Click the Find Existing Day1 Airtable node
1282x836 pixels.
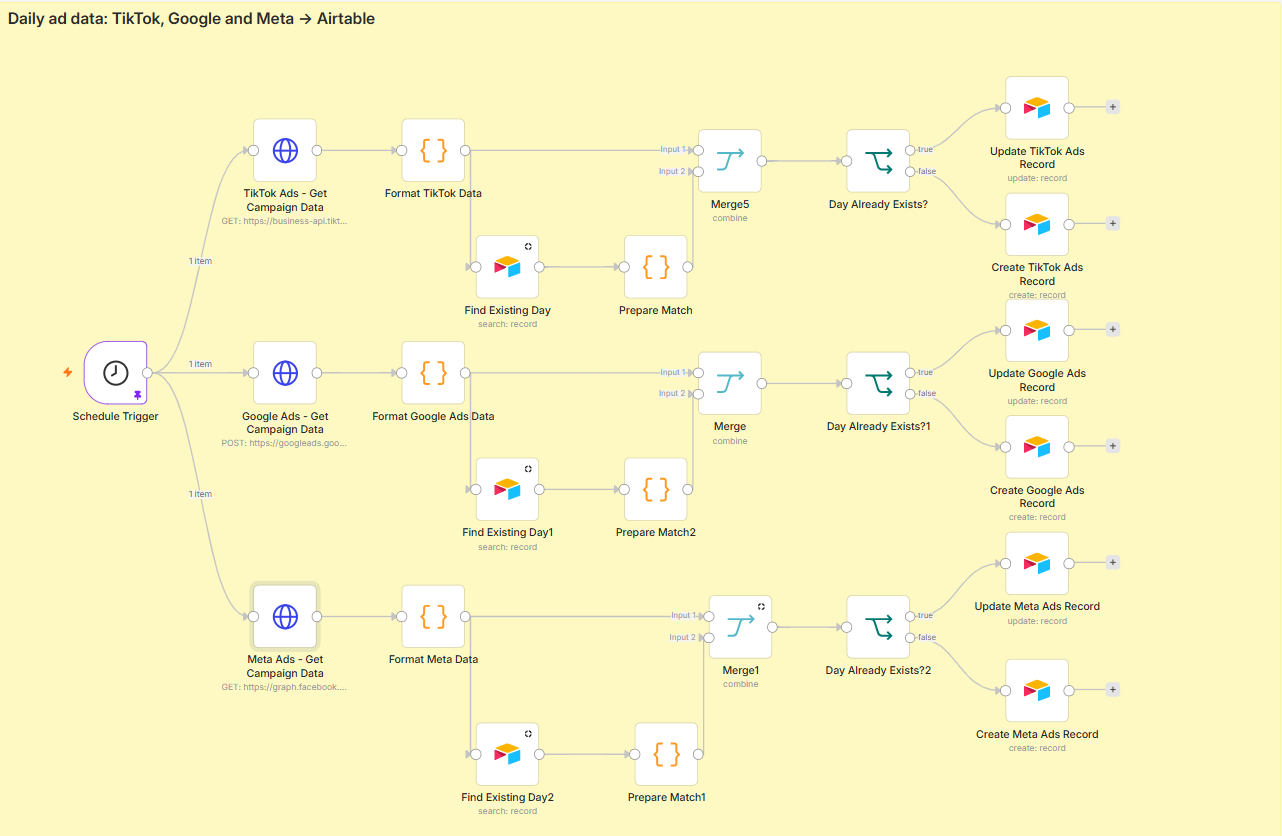click(507, 489)
